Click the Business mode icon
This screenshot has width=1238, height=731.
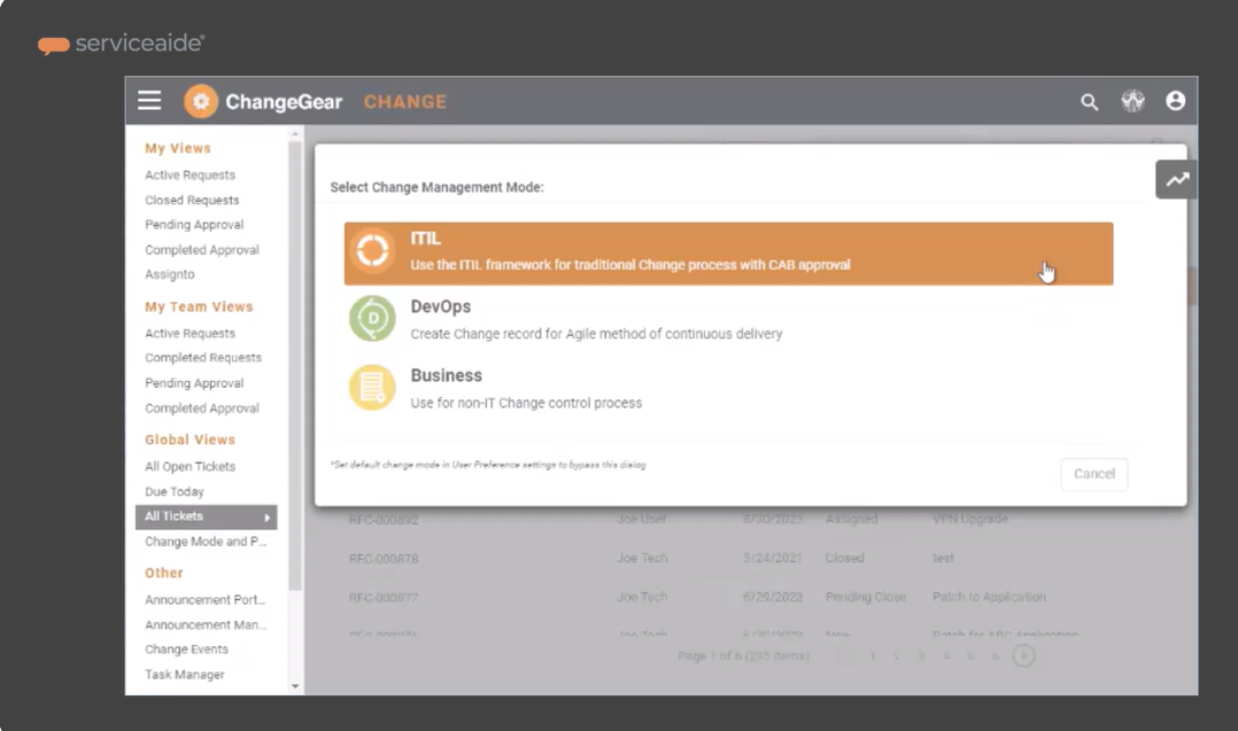point(372,387)
